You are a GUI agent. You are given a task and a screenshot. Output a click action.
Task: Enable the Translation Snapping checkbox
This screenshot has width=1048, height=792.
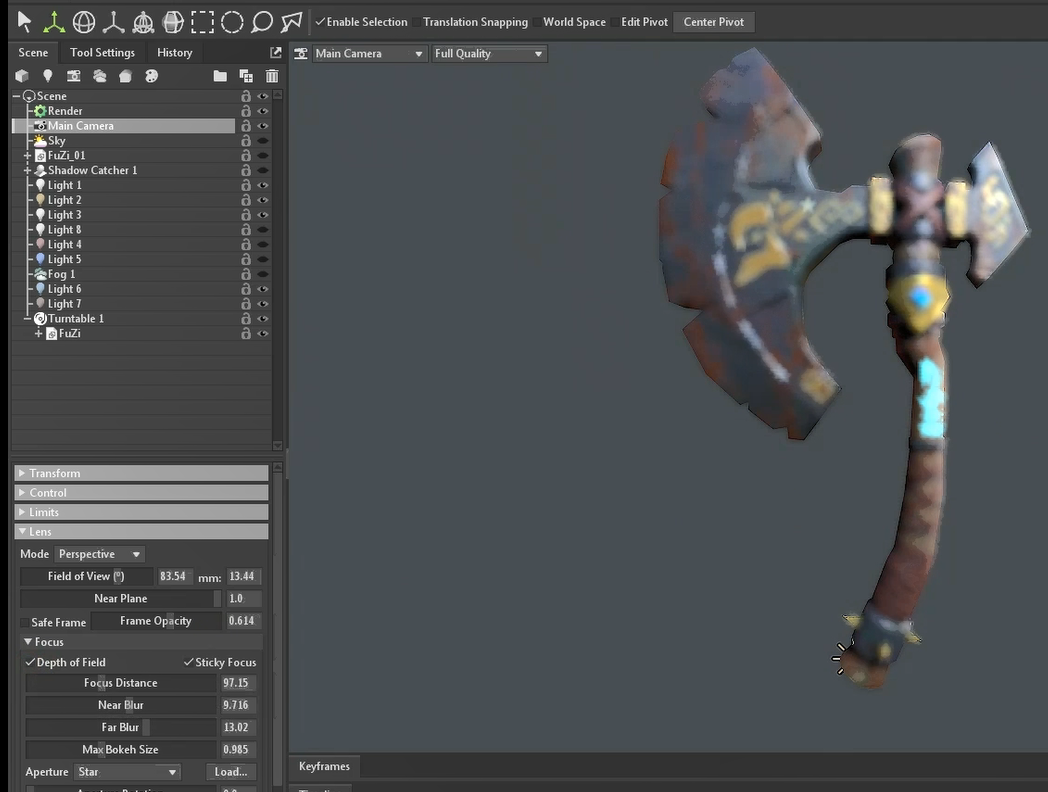(416, 22)
